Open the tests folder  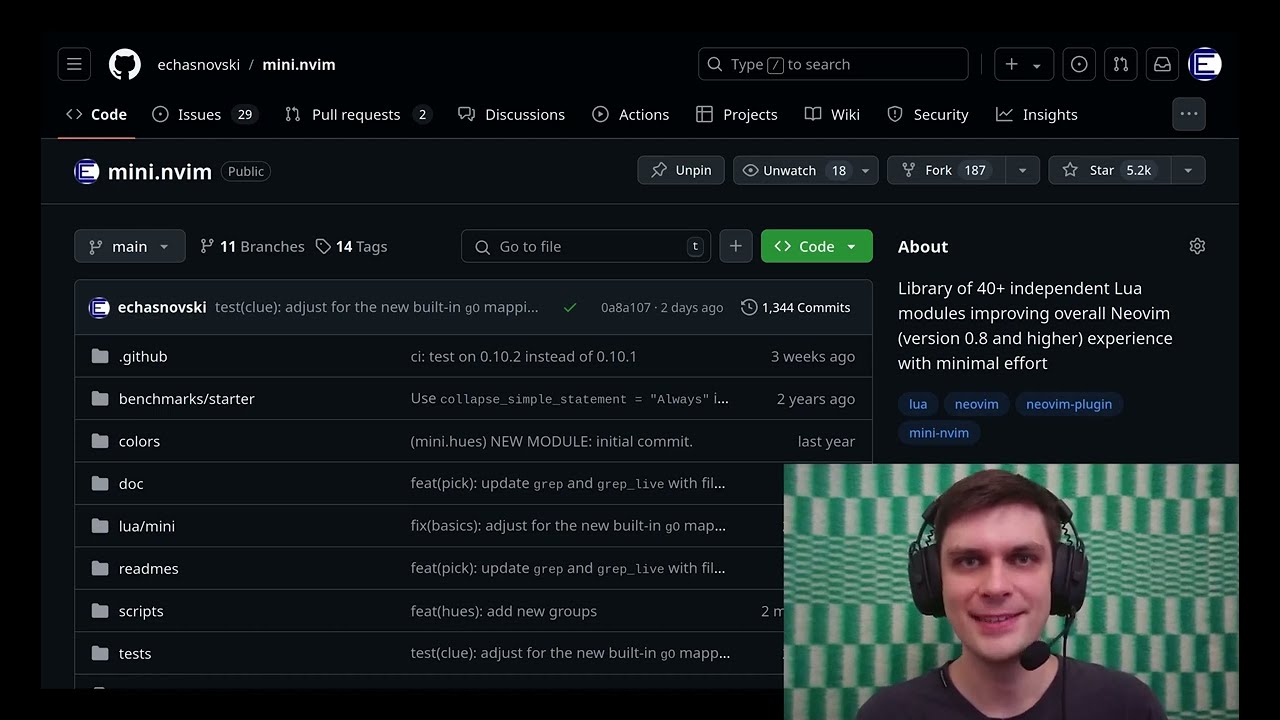click(135, 654)
